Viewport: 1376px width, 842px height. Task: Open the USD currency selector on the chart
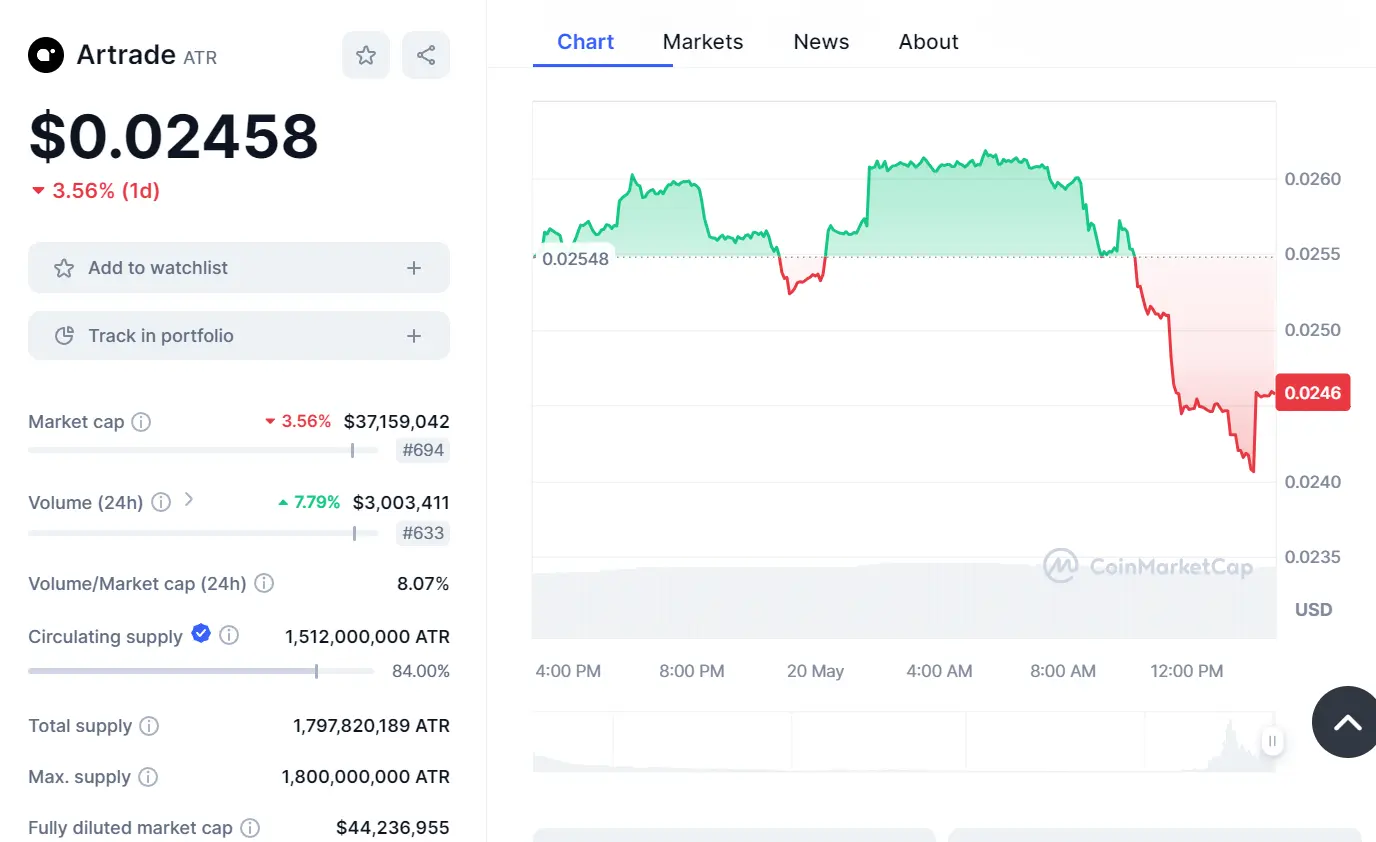click(1313, 609)
